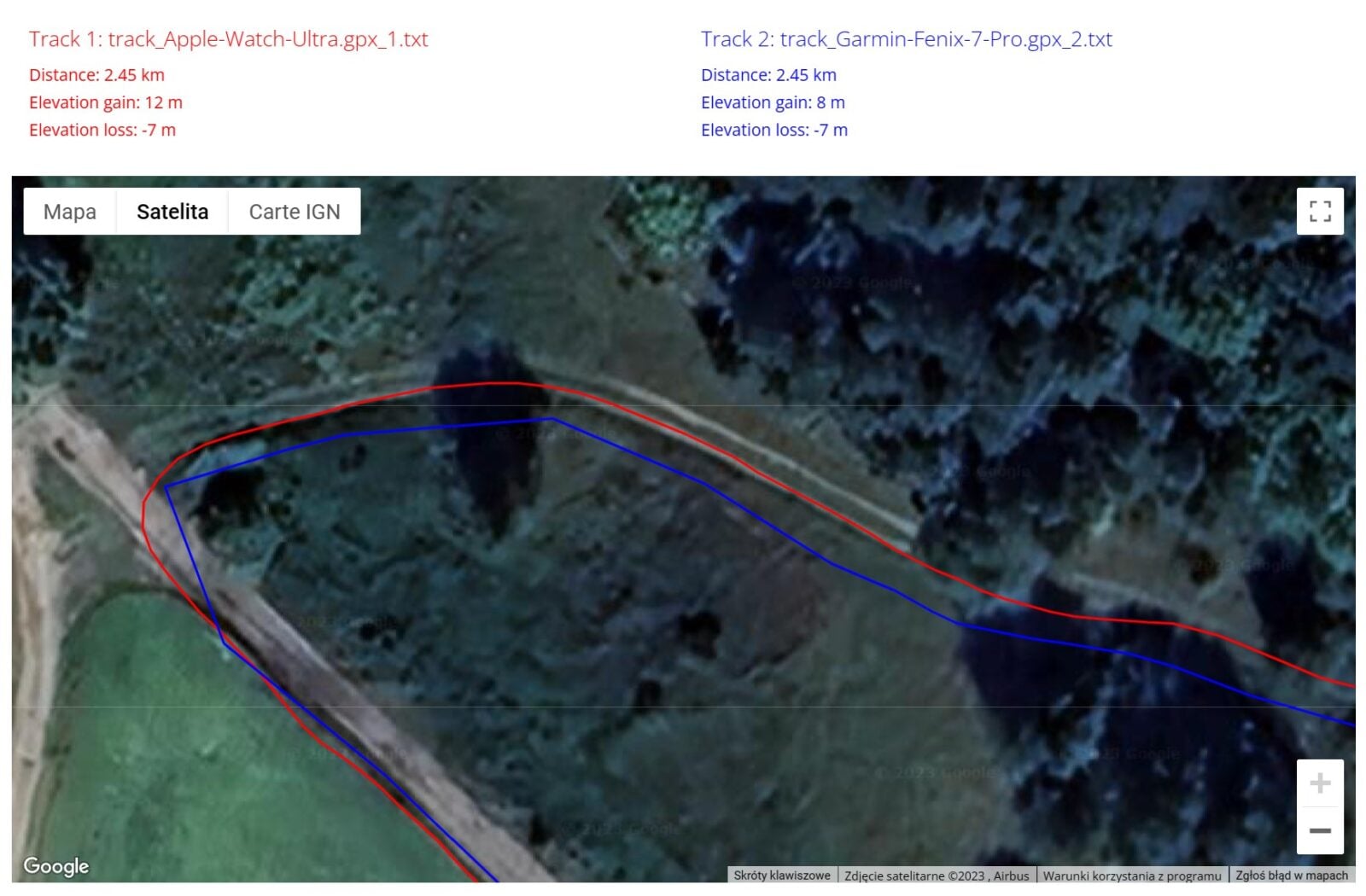The height and width of the screenshot is (896, 1366).
Task: Click Track 2 elevation loss text
Action: click(774, 130)
